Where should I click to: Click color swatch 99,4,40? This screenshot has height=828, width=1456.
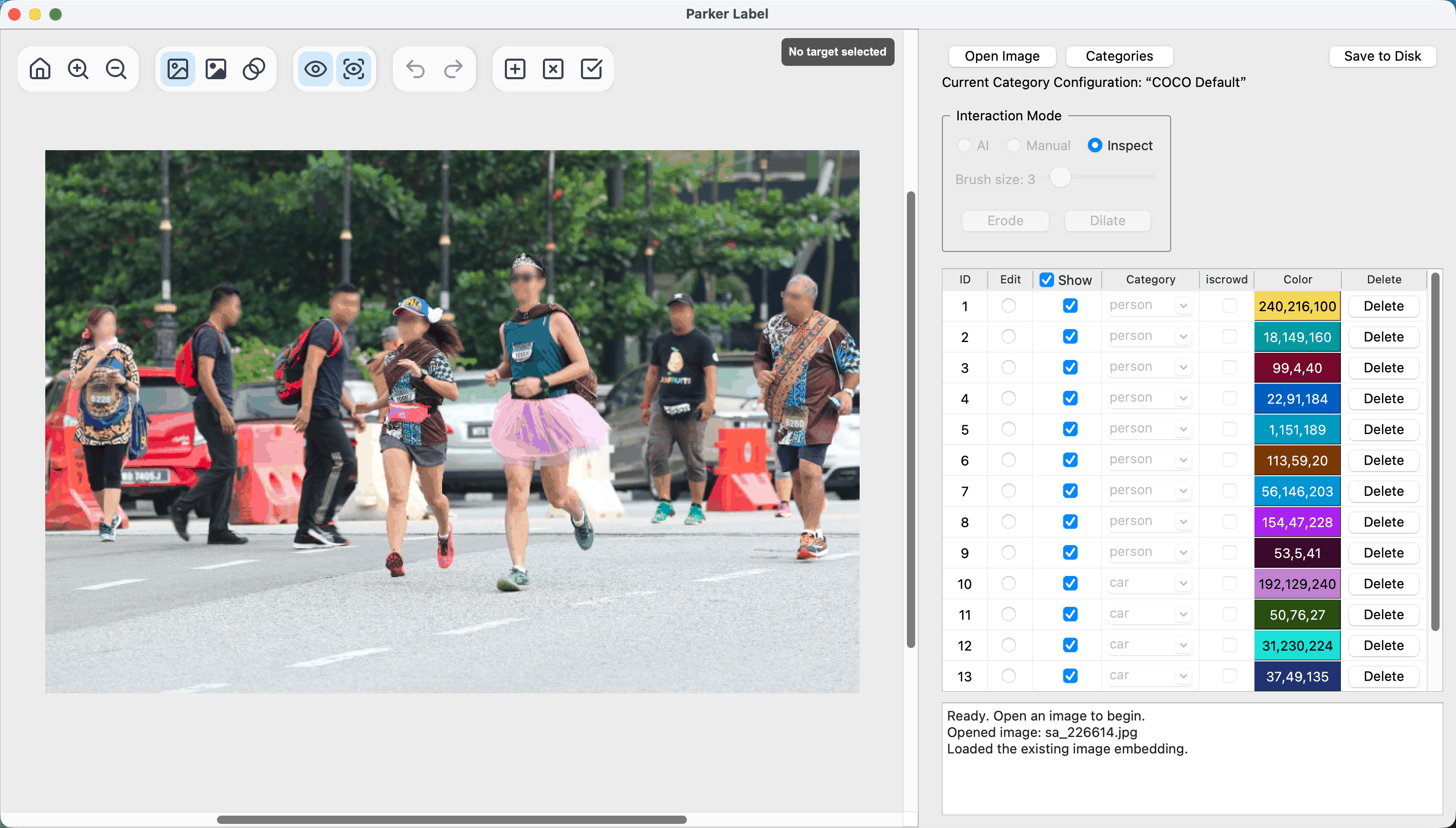1297,368
